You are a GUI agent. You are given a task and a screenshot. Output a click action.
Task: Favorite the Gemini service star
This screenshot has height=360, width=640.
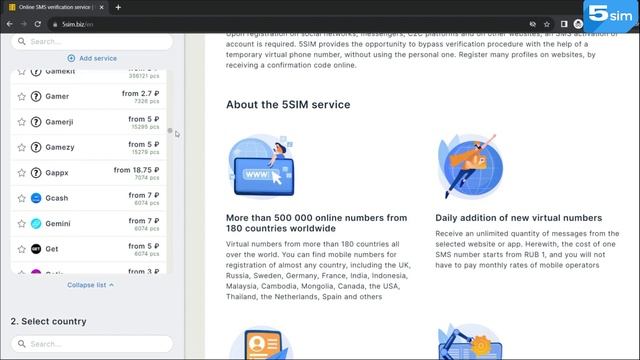(x=21, y=224)
